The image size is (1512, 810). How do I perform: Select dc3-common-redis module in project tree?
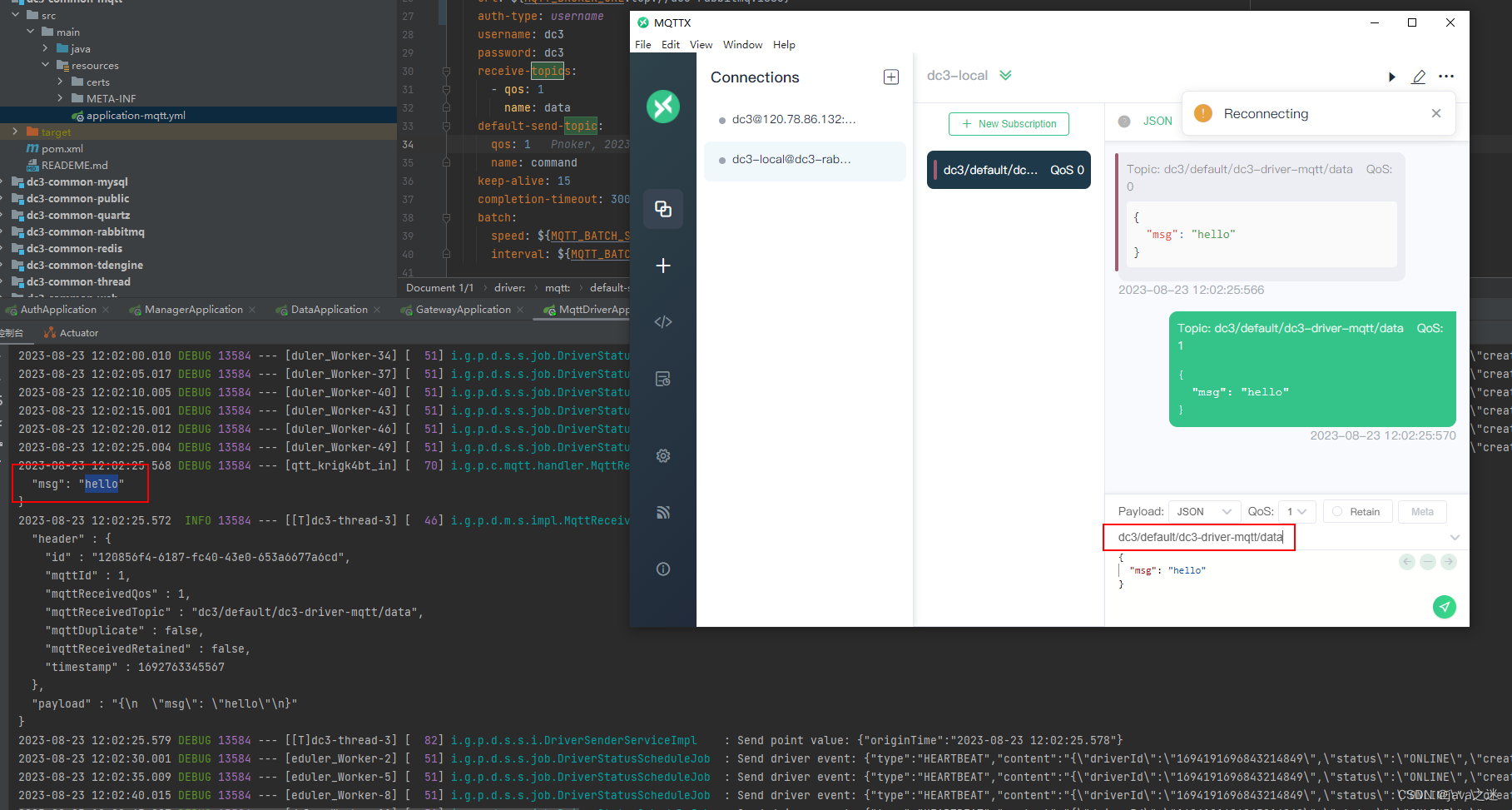[x=74, y=249]
